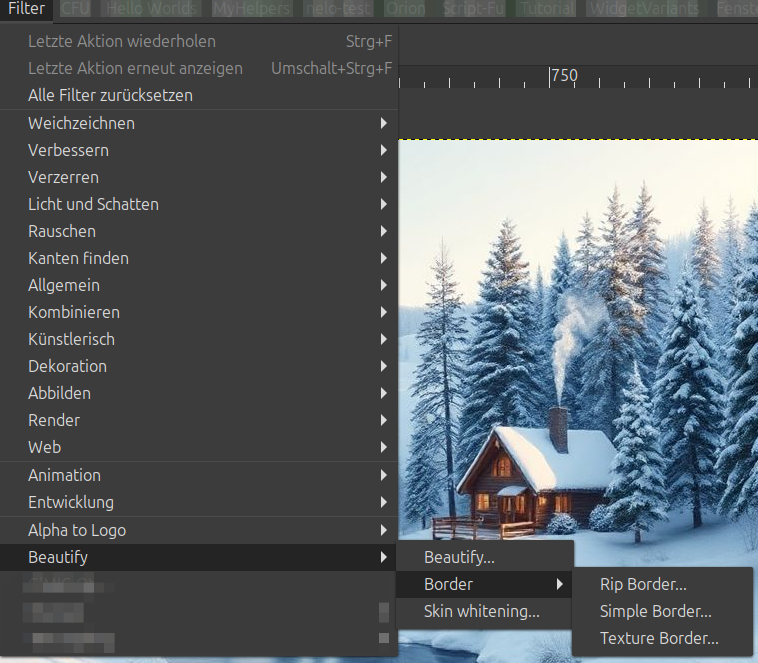Open the Verzerren filter category

(x=63, y=177)
